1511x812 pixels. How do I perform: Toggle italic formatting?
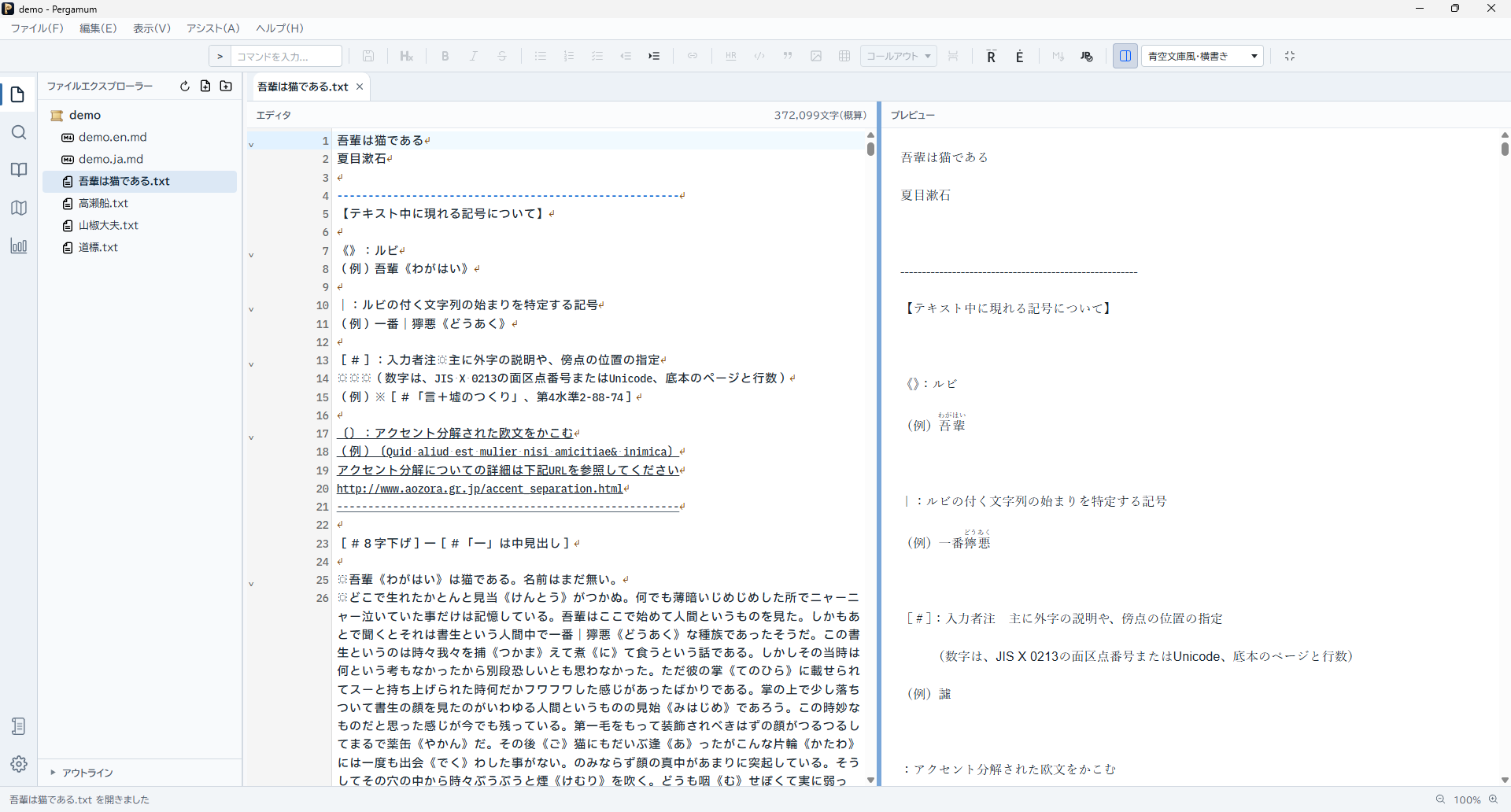point(474,56)
